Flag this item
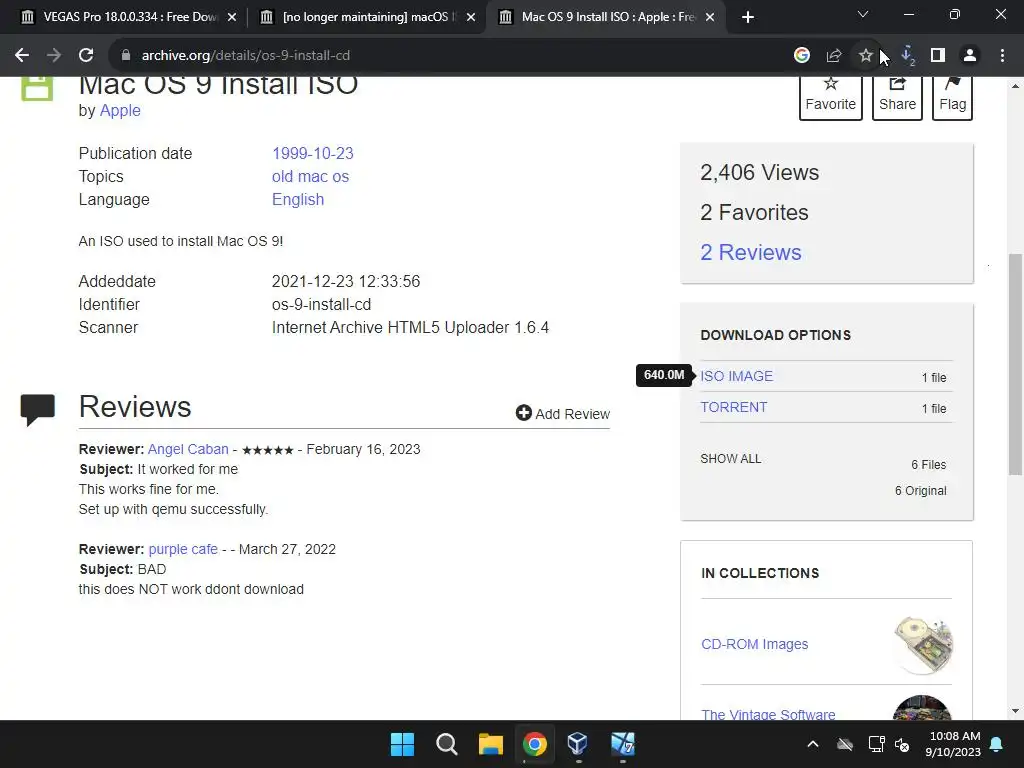 (952, 97)
